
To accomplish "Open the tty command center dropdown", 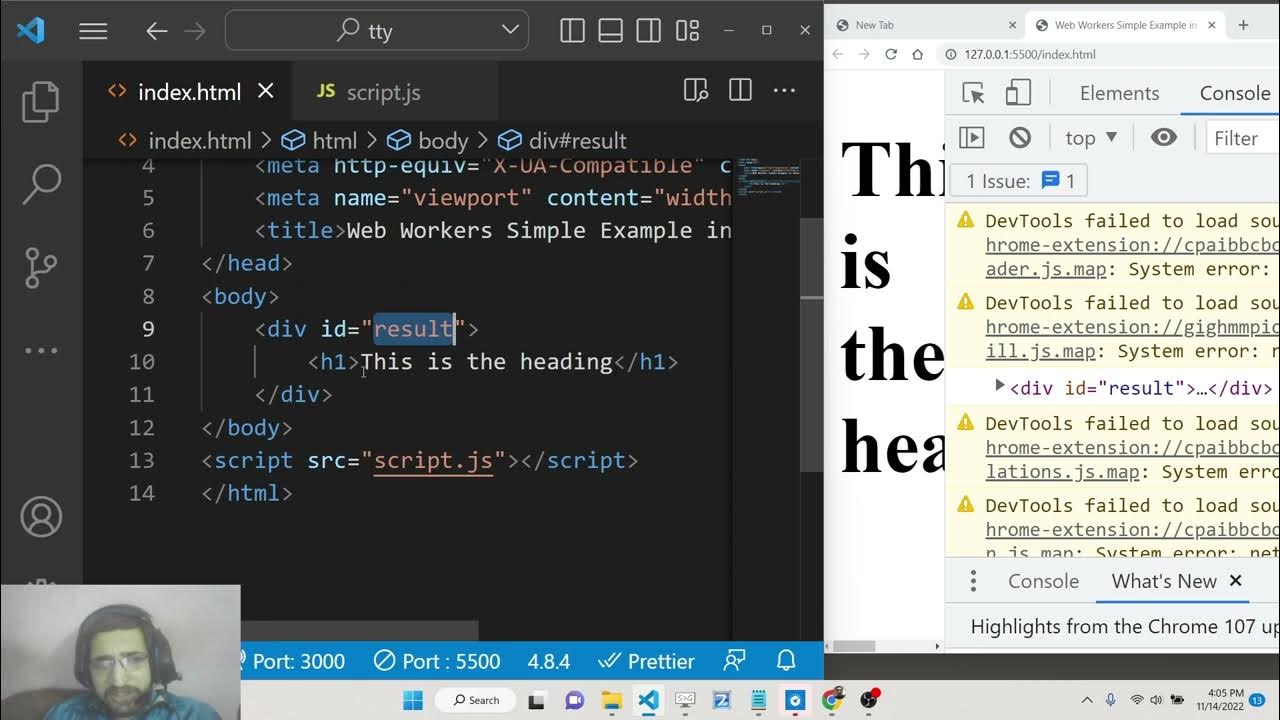I will coord(509,31).
